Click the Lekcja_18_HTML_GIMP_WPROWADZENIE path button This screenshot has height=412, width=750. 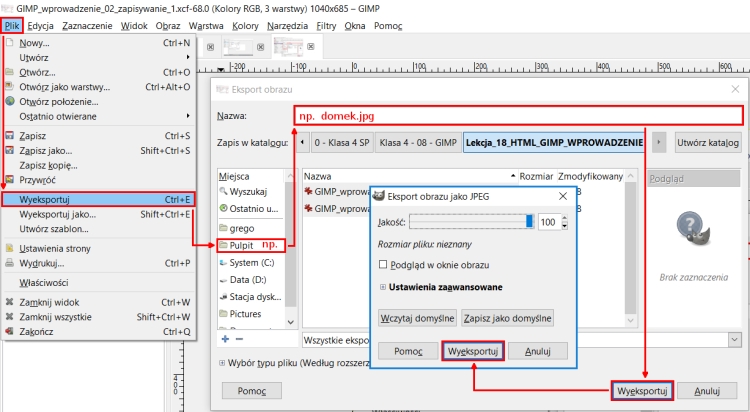554,143
